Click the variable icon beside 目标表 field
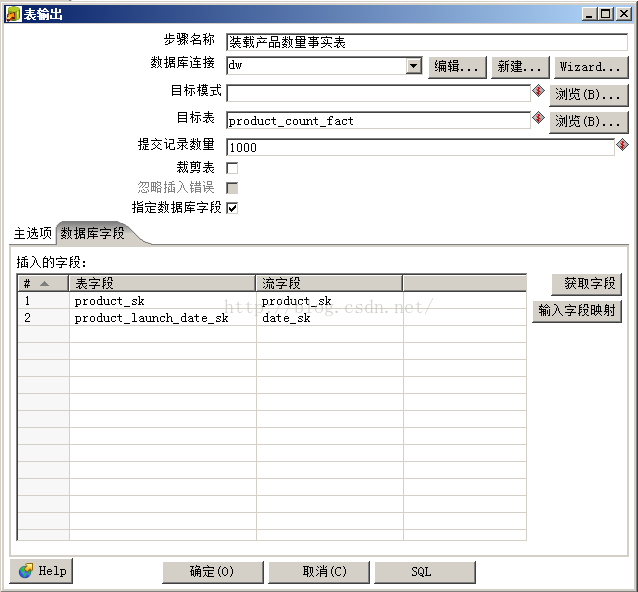638x592 pixels. (538, 118)
